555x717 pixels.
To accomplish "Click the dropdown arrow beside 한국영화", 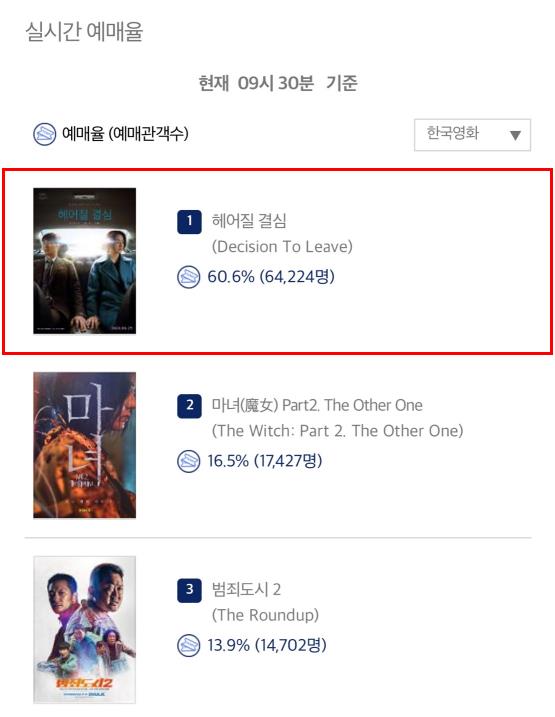I will (515, 135).
